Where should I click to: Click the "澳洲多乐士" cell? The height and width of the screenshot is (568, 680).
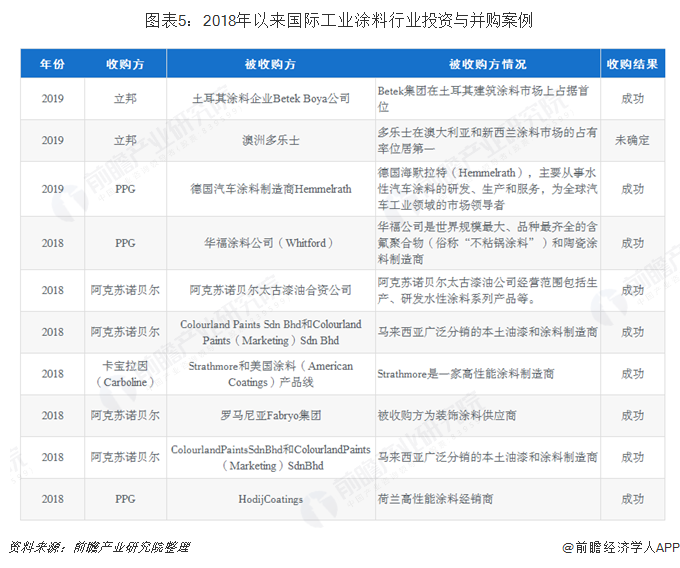(x=271, y=140)
